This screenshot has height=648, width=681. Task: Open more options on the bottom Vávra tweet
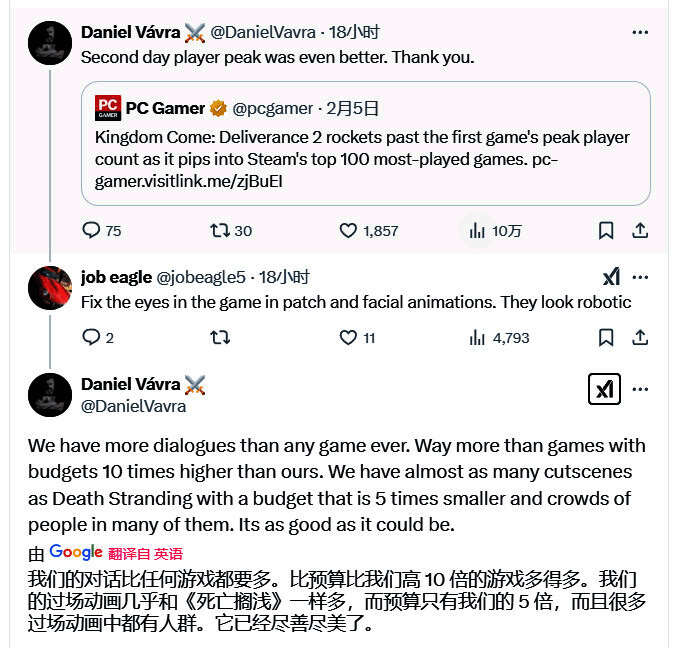(x=640, y=389)
